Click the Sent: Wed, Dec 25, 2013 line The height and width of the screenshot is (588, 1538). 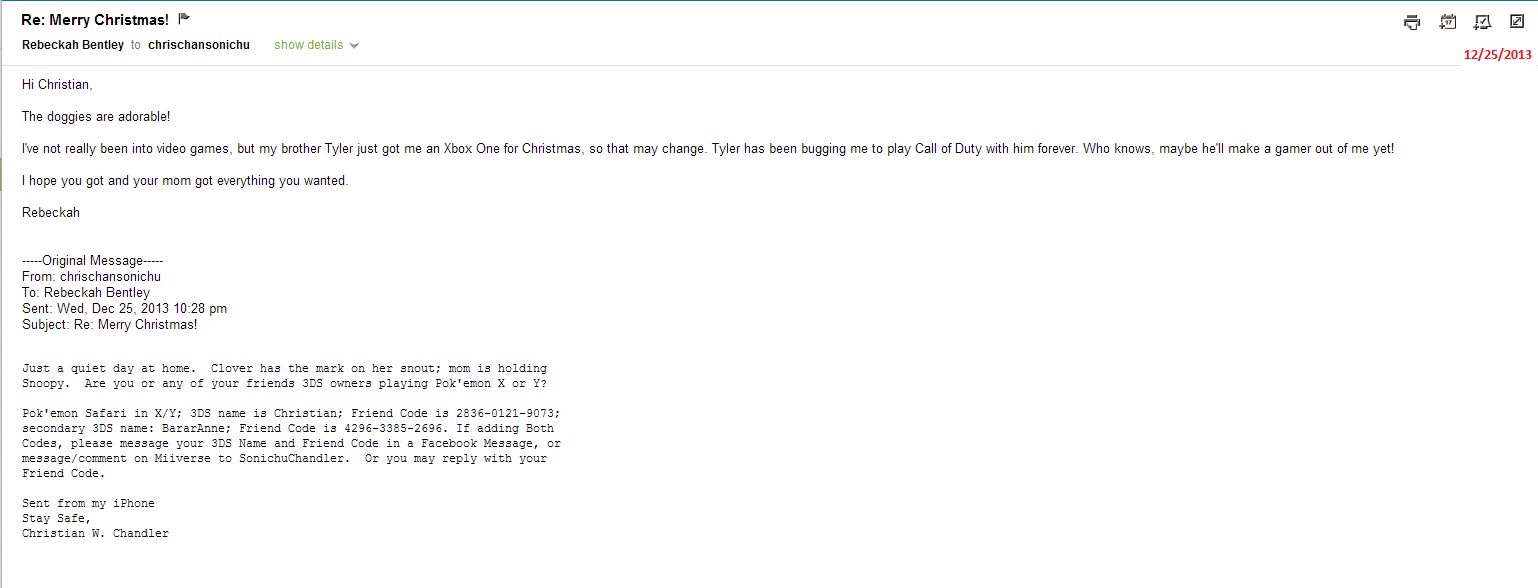pos(124,309)
